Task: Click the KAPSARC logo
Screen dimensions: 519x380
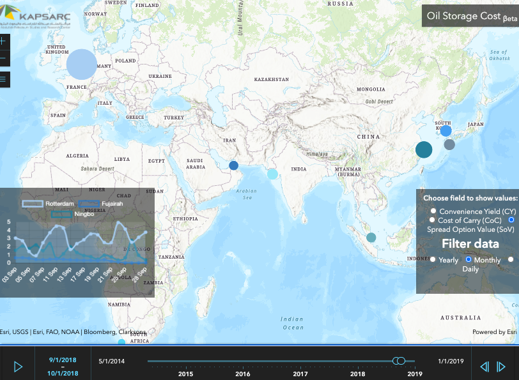Action: 35,15
